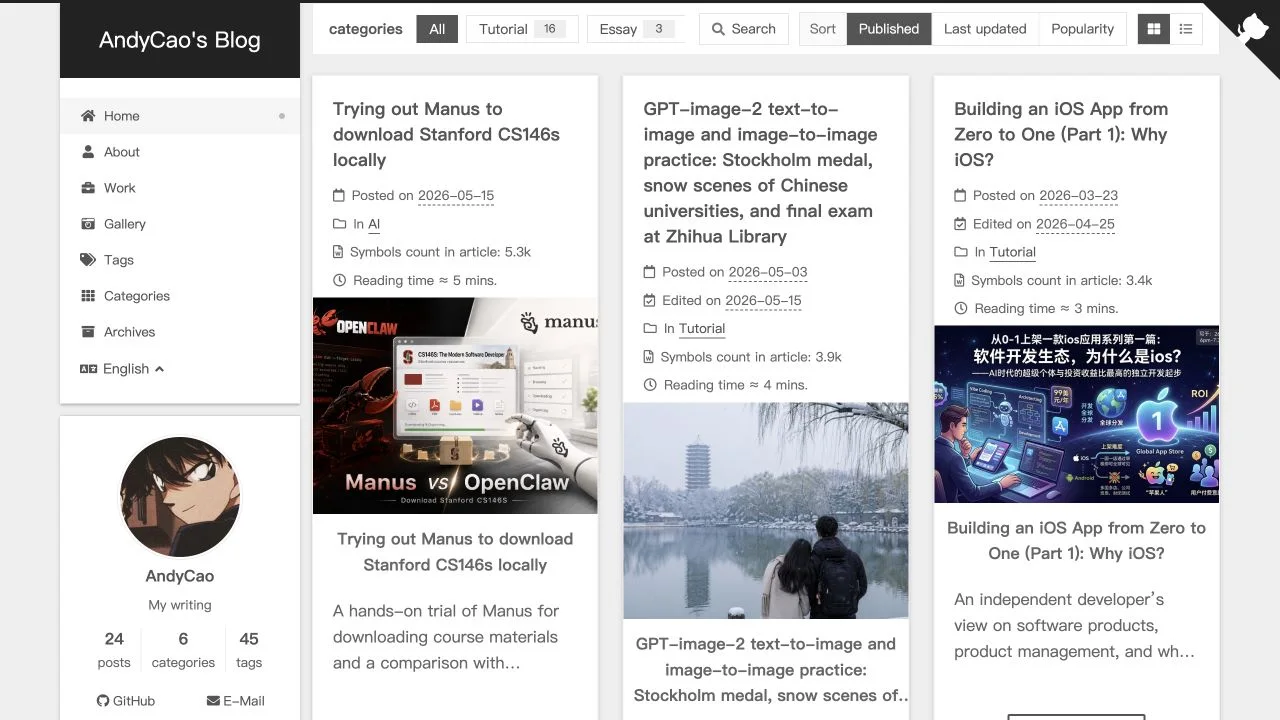
Task: Click the About person icon
Action: (x=88, y=152)
